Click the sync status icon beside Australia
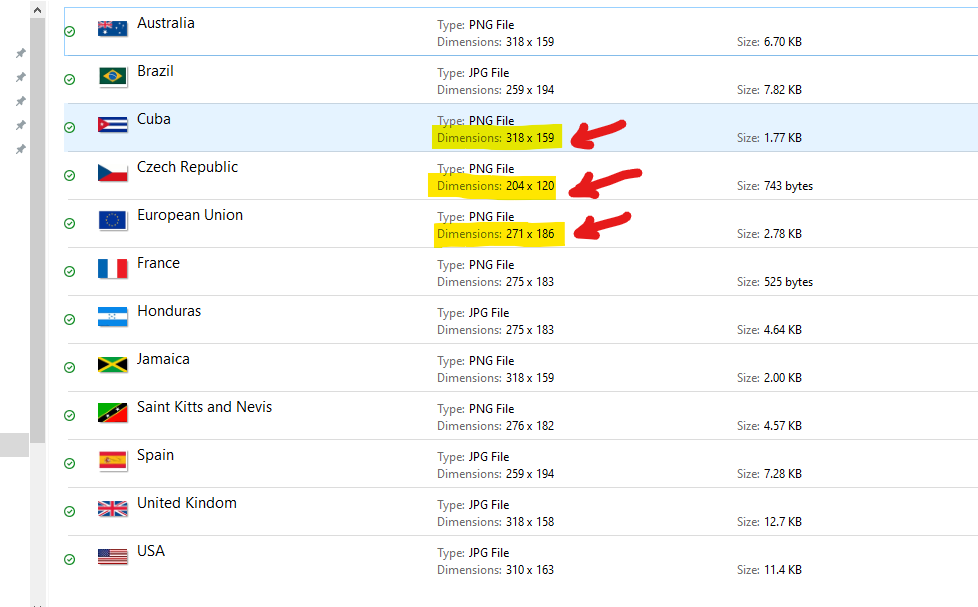978x607 pixels. coord(70,31)
